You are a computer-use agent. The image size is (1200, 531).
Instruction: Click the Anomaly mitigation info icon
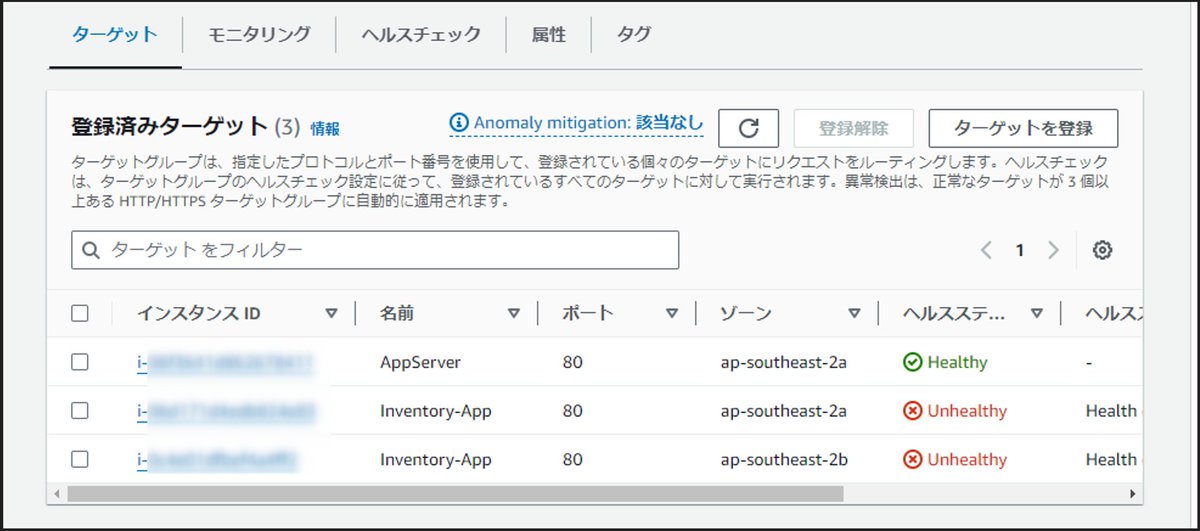click(x=459, y=122)
